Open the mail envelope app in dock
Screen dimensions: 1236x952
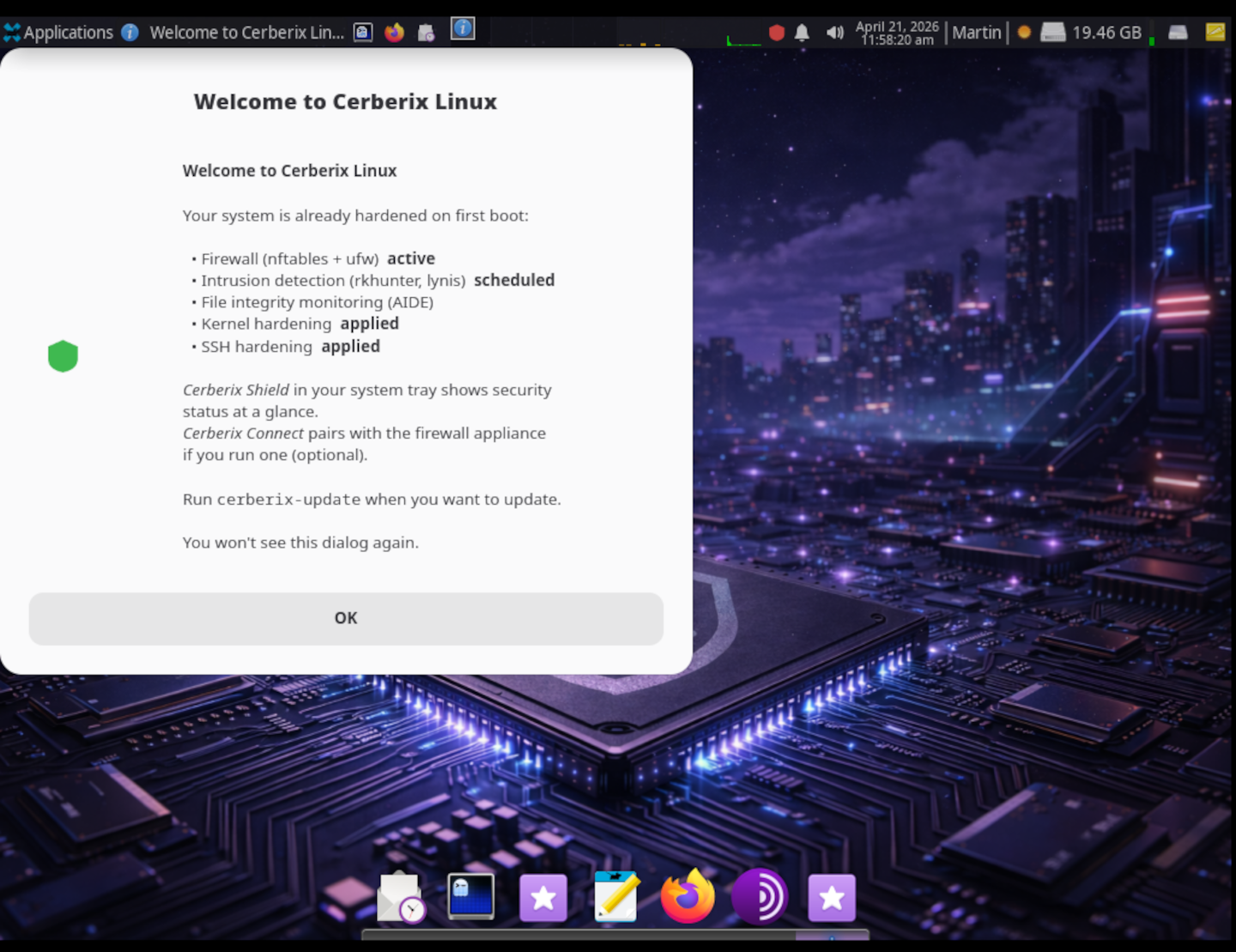[x=400, y=897]
